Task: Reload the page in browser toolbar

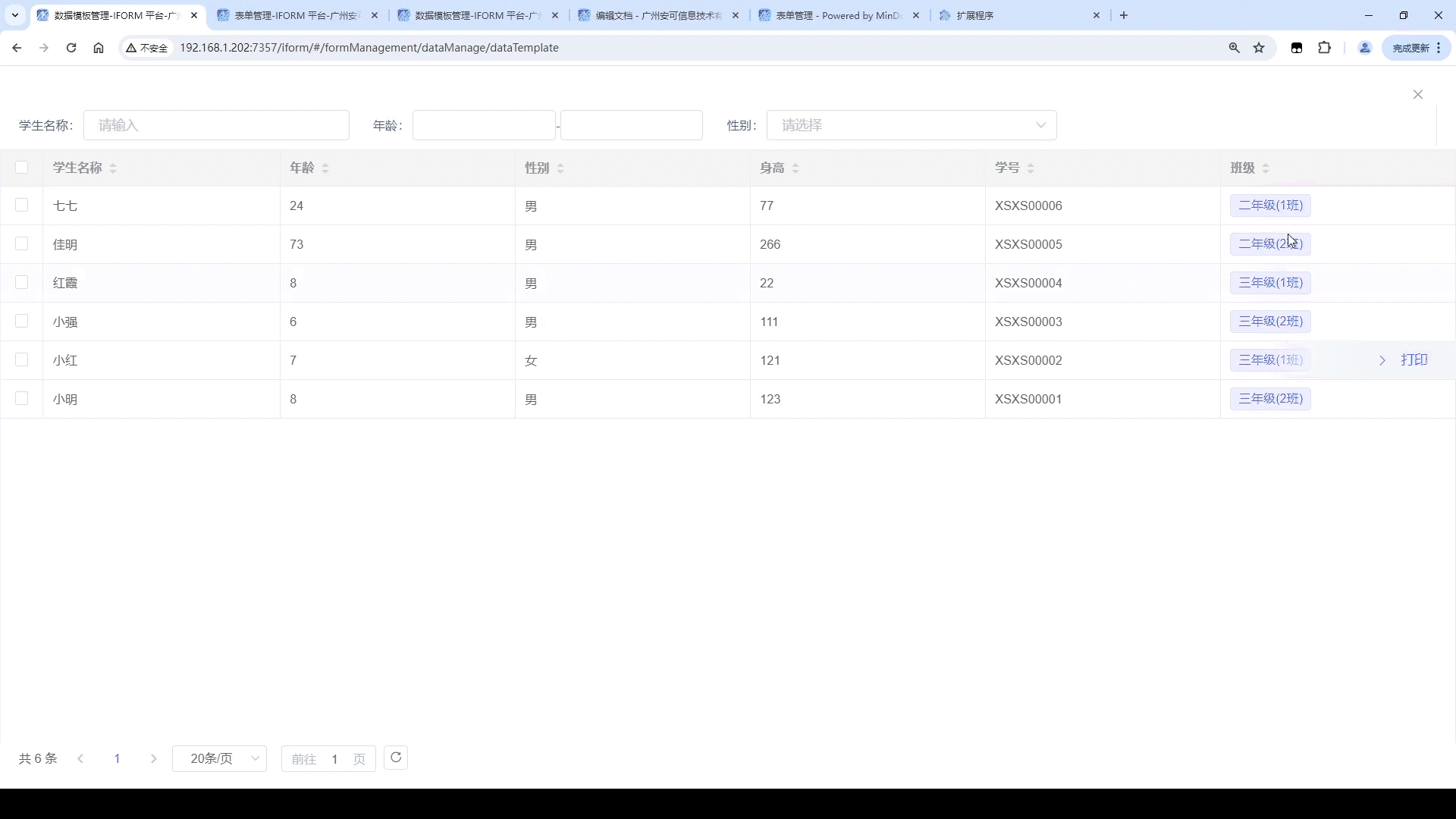Action: 71,48
